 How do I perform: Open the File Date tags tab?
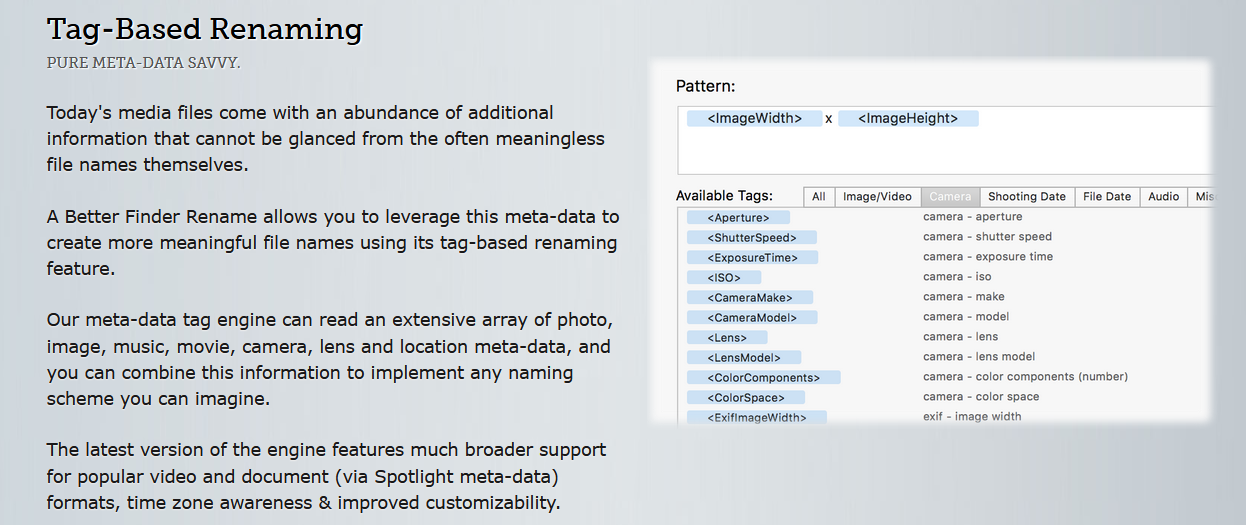pos(1107,197)
